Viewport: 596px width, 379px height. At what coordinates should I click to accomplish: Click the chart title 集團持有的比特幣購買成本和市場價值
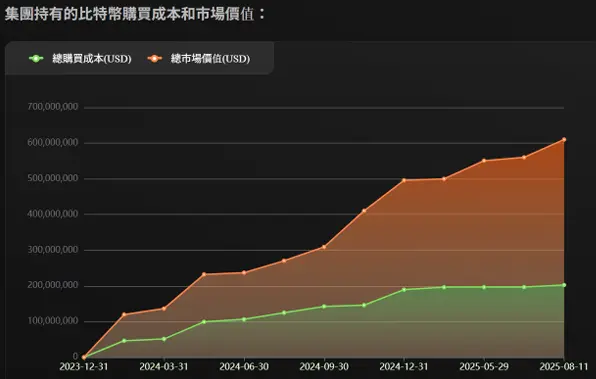[129, 14]
